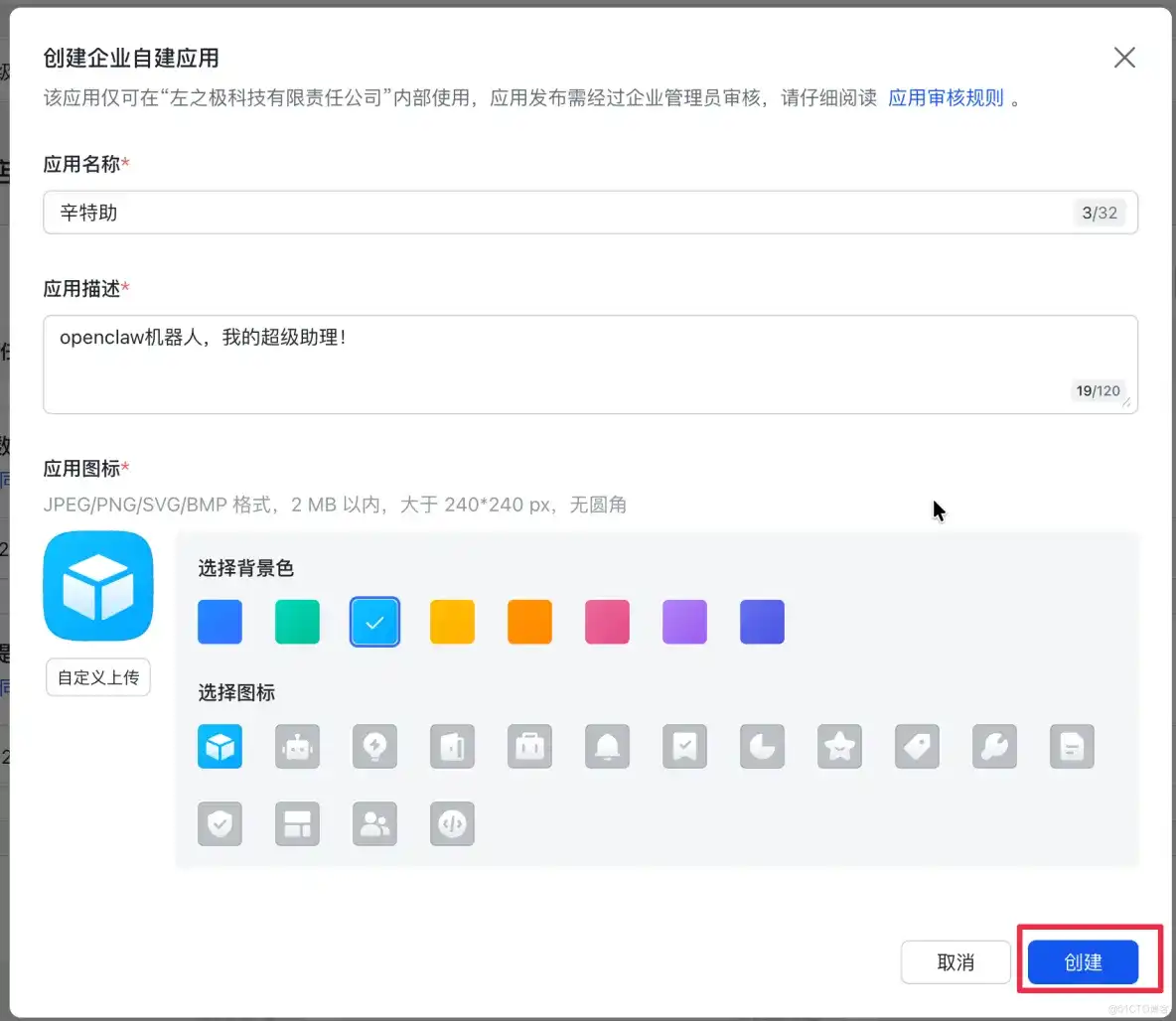Select the lightbulb icon
Screen dimensions: 1176x1021
tap(374, 747)
